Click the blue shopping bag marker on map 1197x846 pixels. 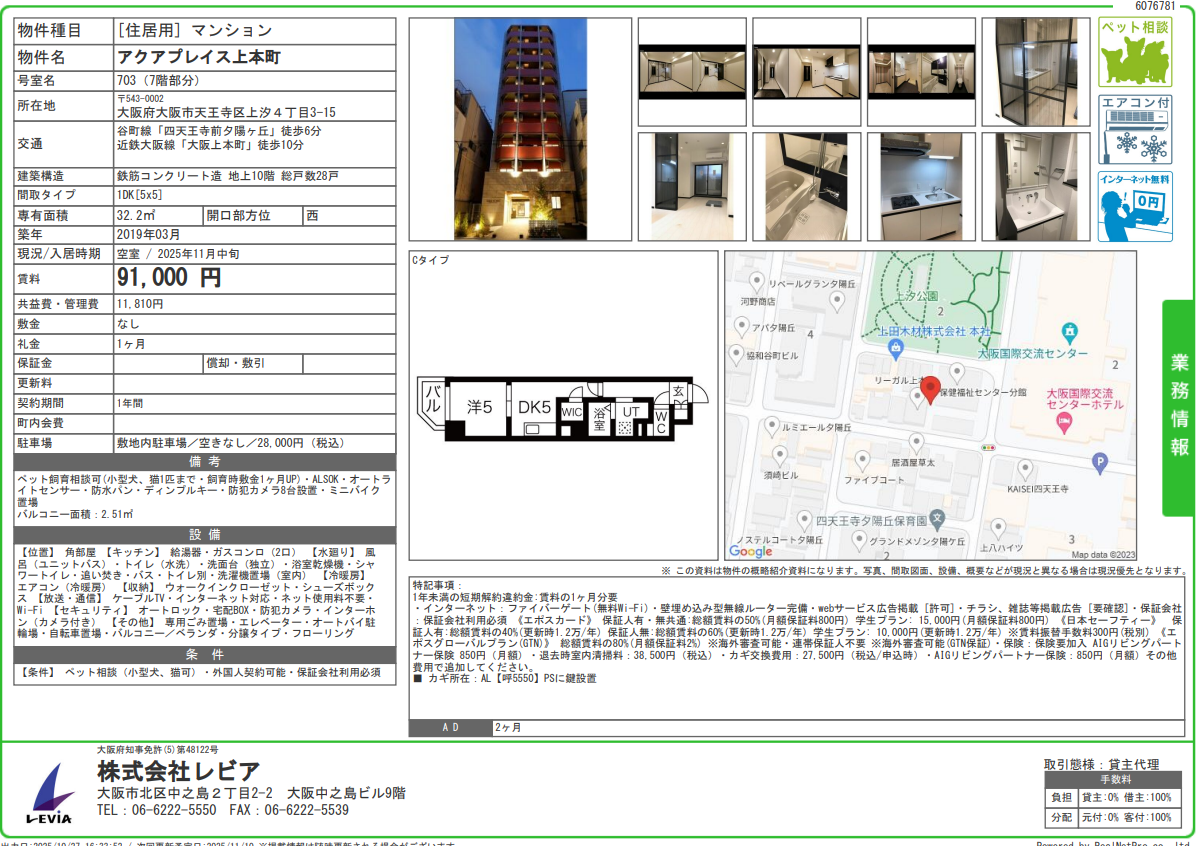[x=895, y=348]
